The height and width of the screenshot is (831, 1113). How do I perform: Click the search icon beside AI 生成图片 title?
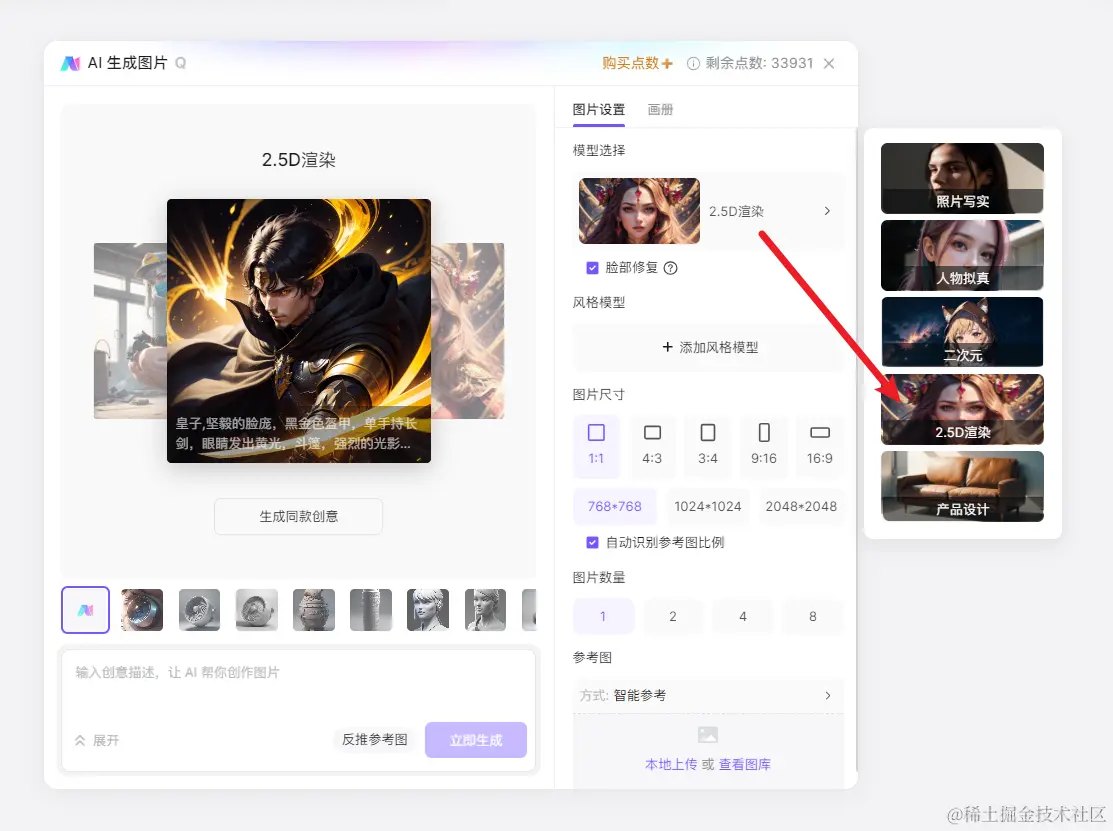click(180, 63)
